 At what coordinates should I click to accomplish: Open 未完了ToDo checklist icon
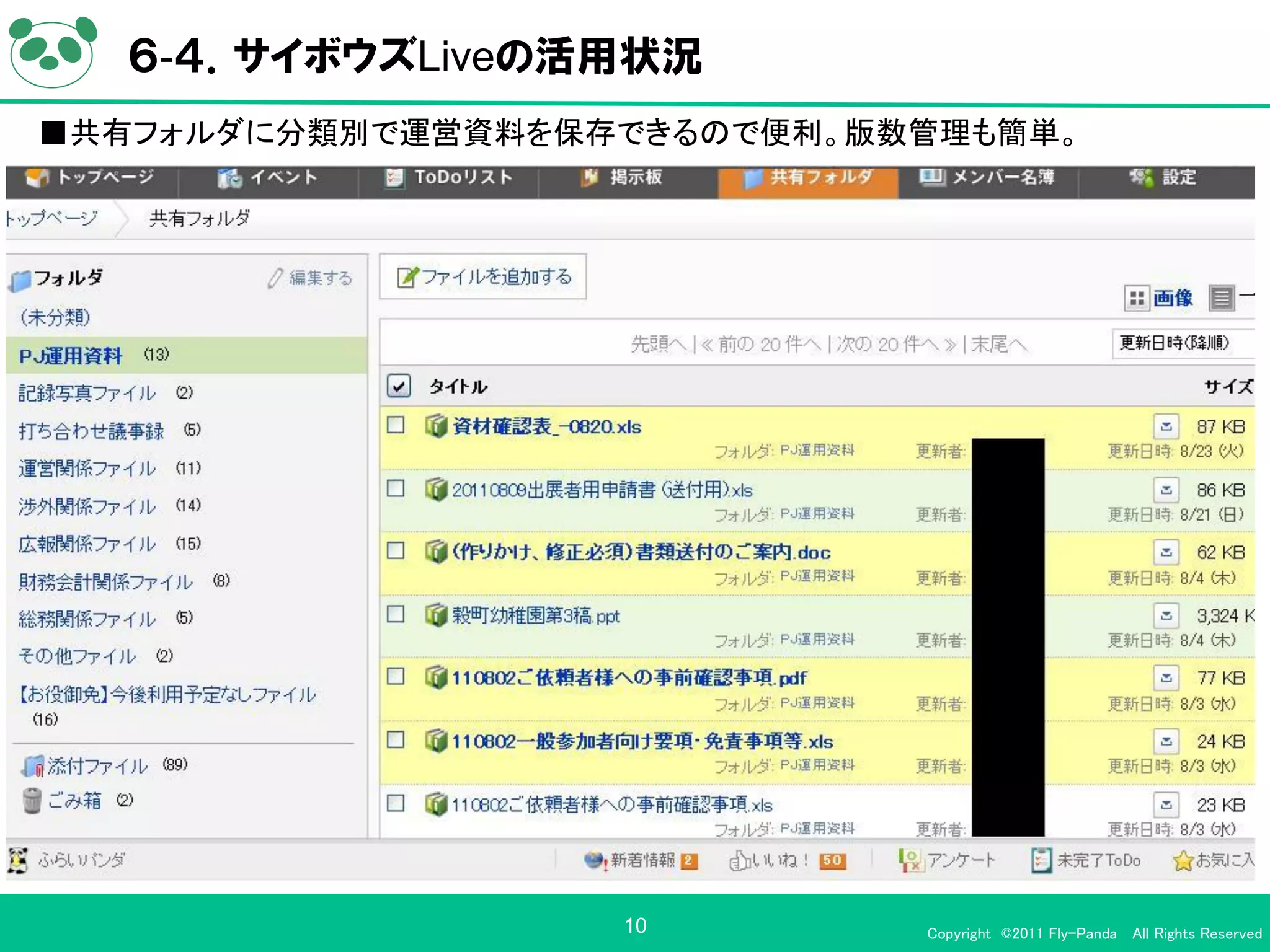(x=1041, y=860)
